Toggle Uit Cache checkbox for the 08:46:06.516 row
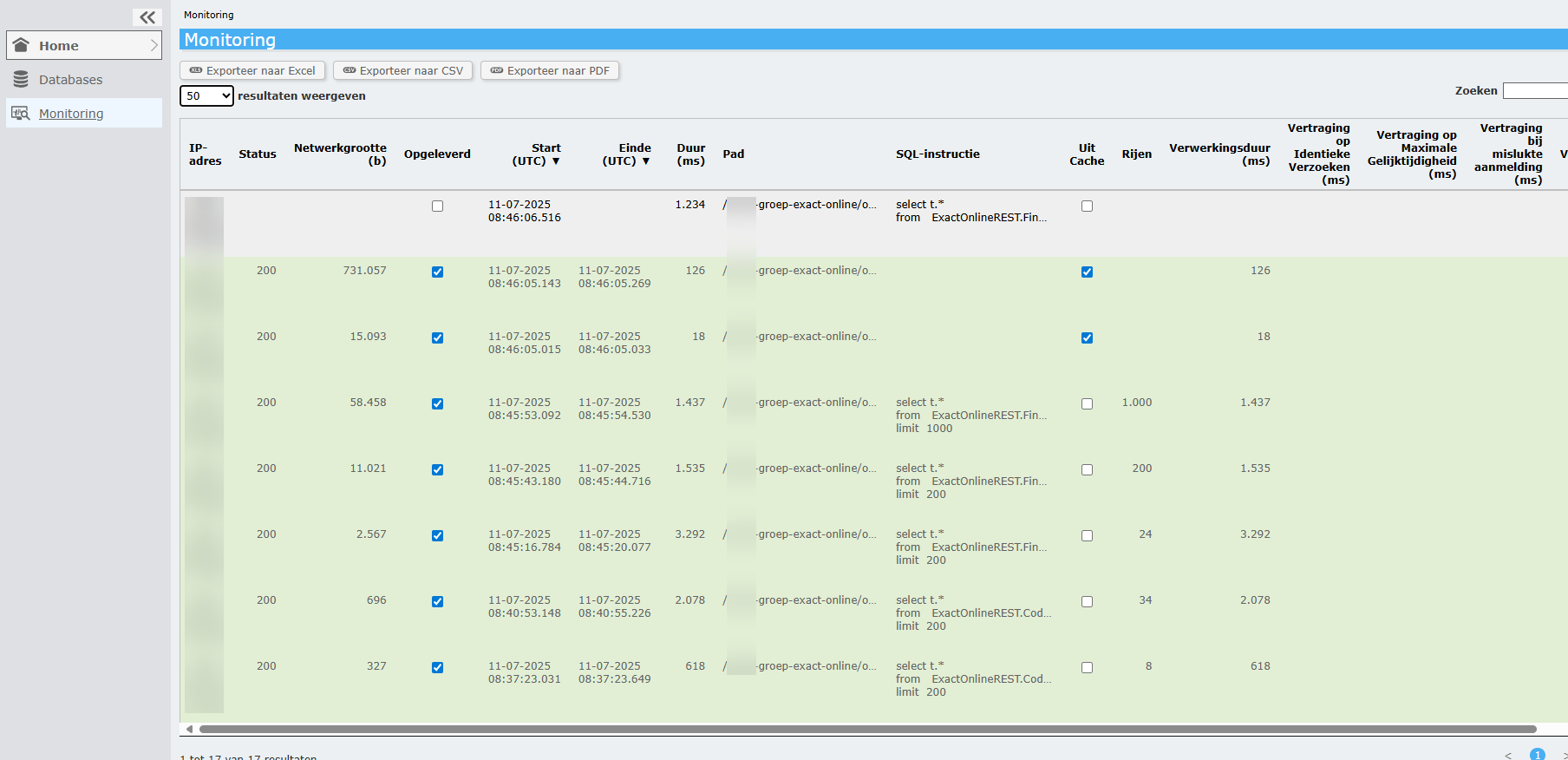The height and width of the screenshot is (760, 1568). [1087, 206]
